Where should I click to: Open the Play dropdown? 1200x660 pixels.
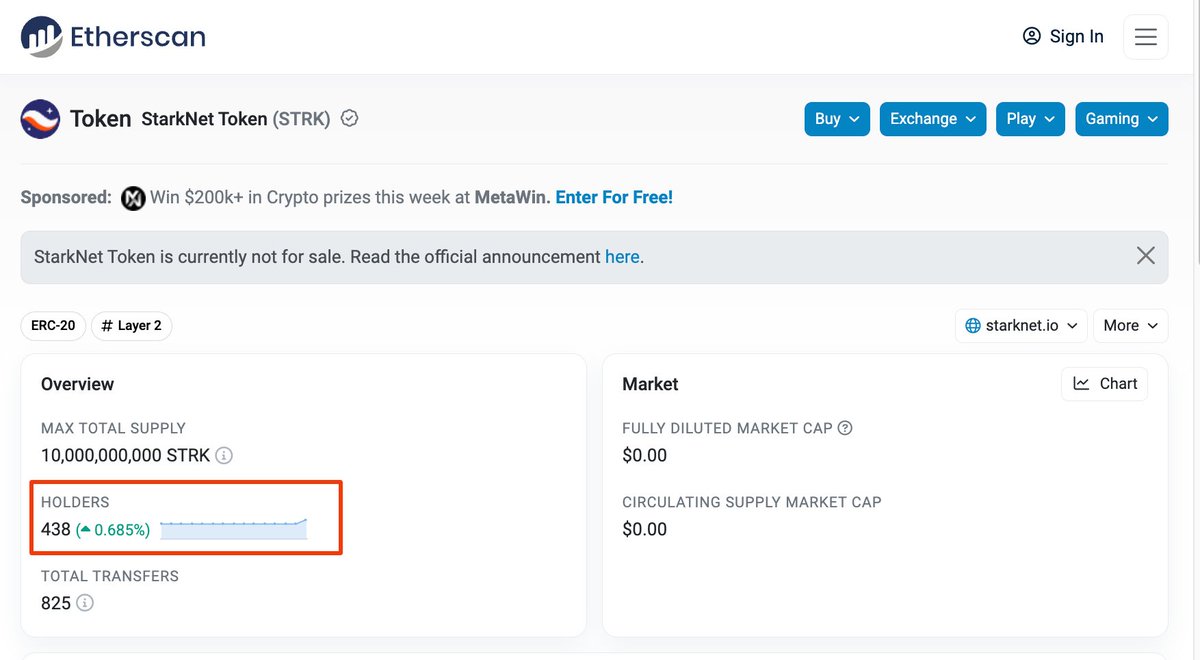(1031, 119)
